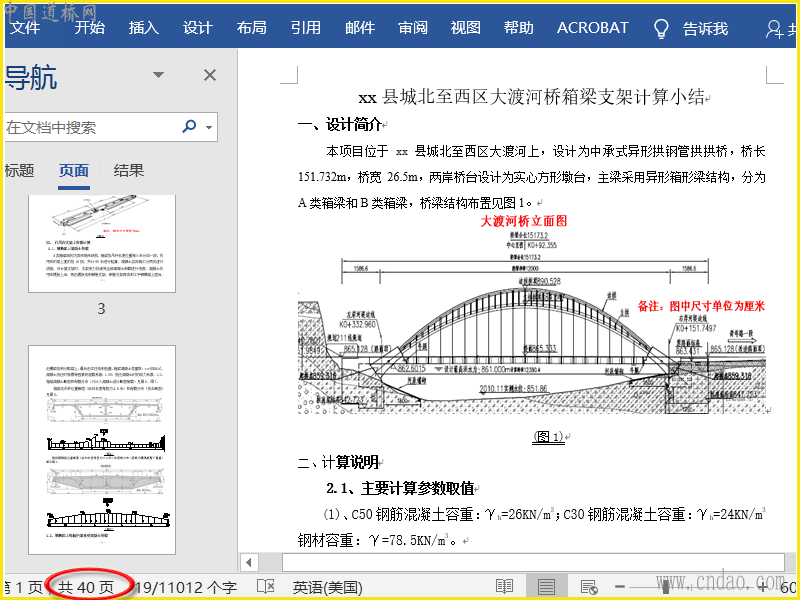Switch to the 引用 ribbon tab
This screenshot has width=800, height=600.
tap(306, 28)
